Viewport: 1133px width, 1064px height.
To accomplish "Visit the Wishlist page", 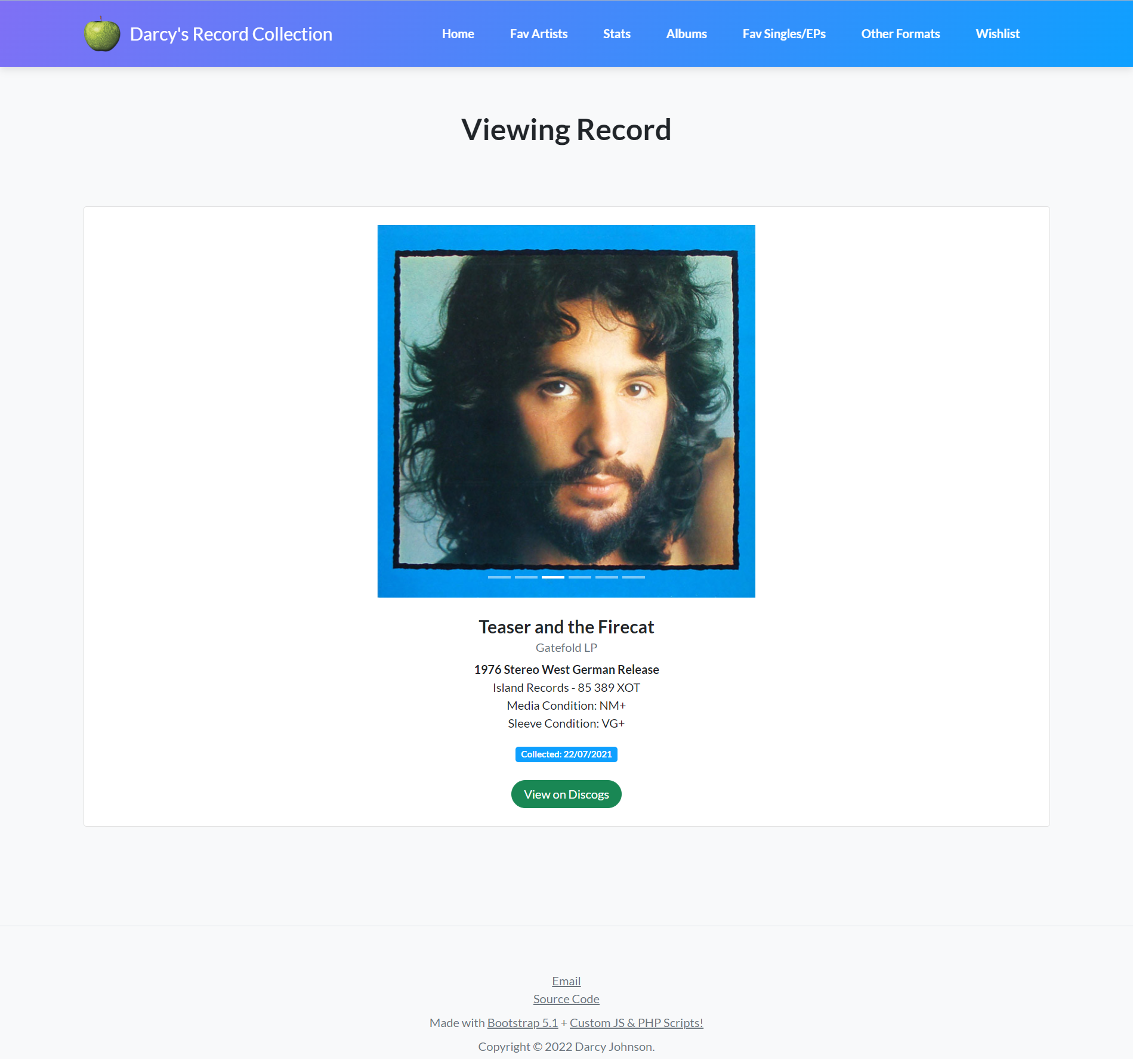I will coord(998,34).
